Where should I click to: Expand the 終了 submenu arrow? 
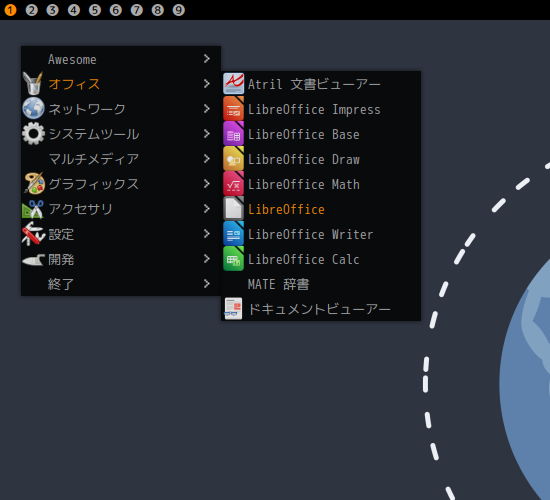click(x=207, y=284)
